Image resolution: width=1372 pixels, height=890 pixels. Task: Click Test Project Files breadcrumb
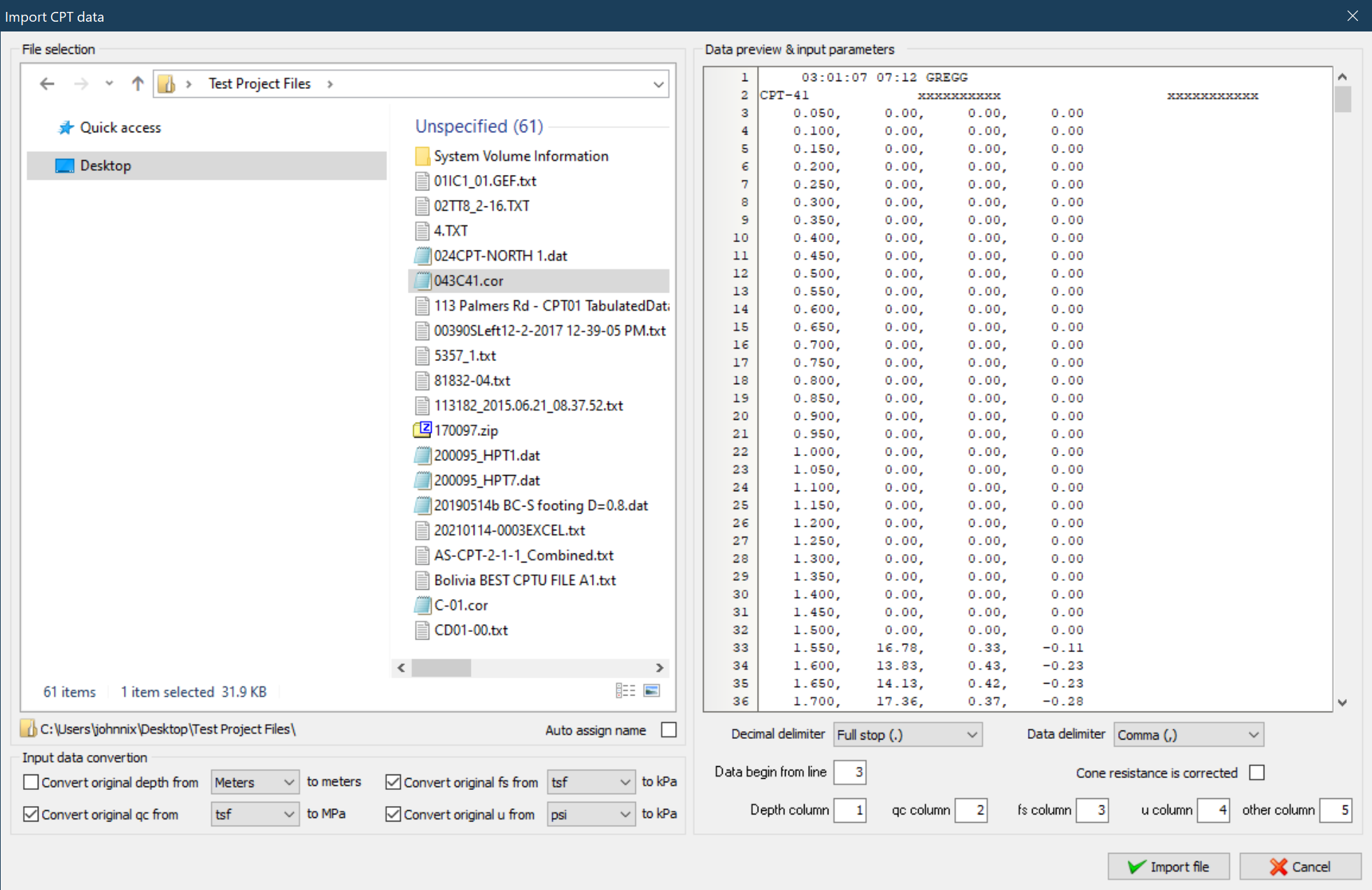[x=260, y=84]
